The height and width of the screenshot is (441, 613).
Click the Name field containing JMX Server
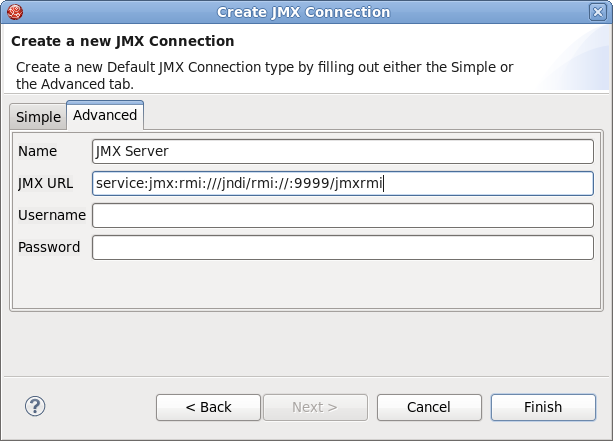pos(342,151)
